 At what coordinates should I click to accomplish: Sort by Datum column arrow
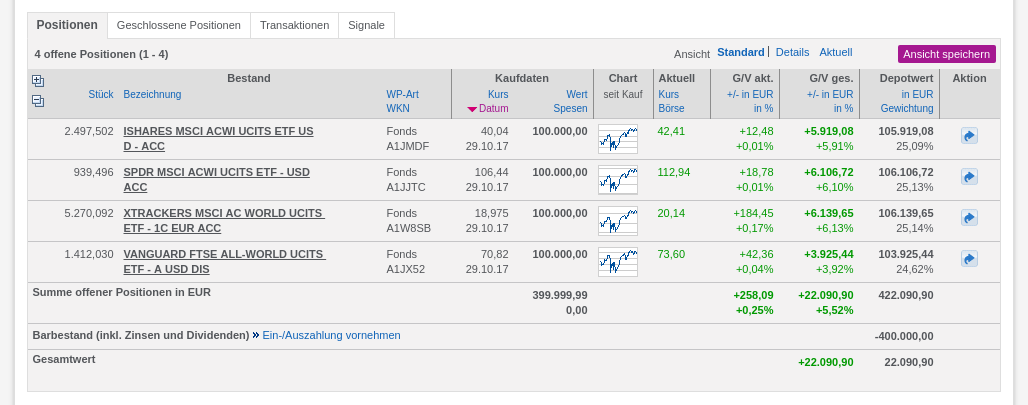pyautogui.click(x=472, y=108)
